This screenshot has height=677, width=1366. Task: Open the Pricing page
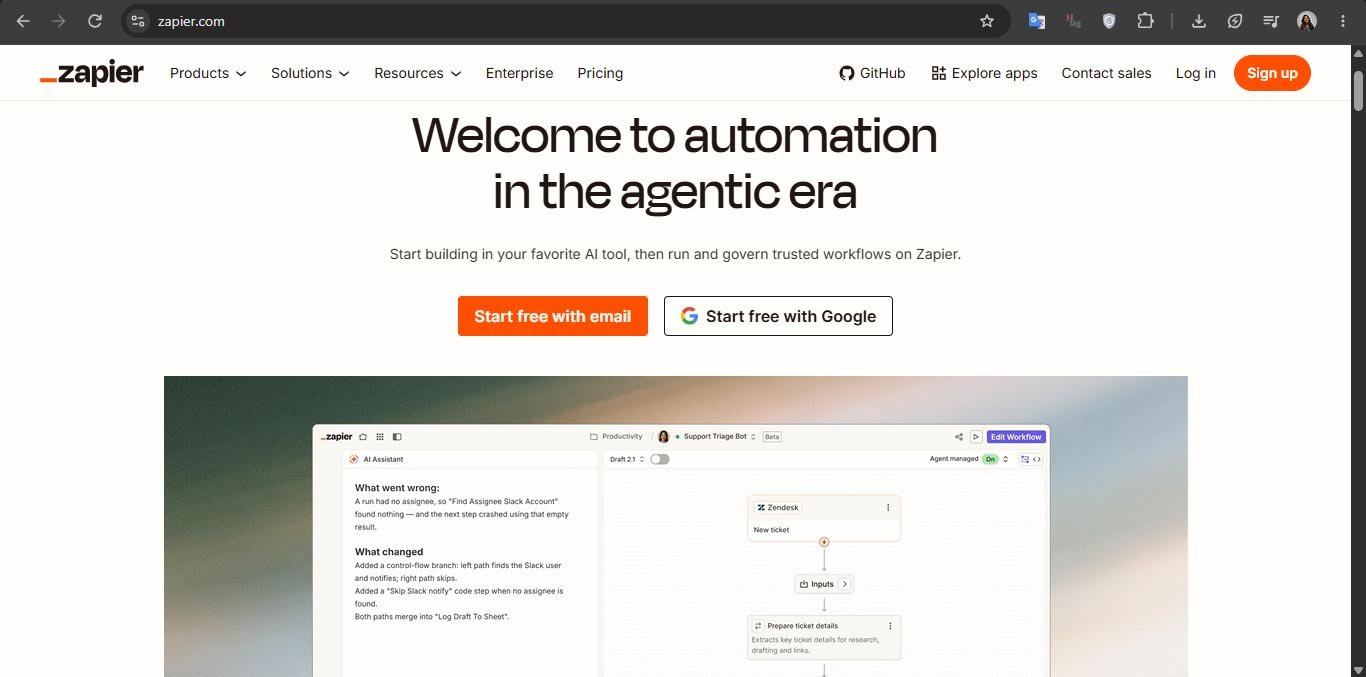[600, 73]
